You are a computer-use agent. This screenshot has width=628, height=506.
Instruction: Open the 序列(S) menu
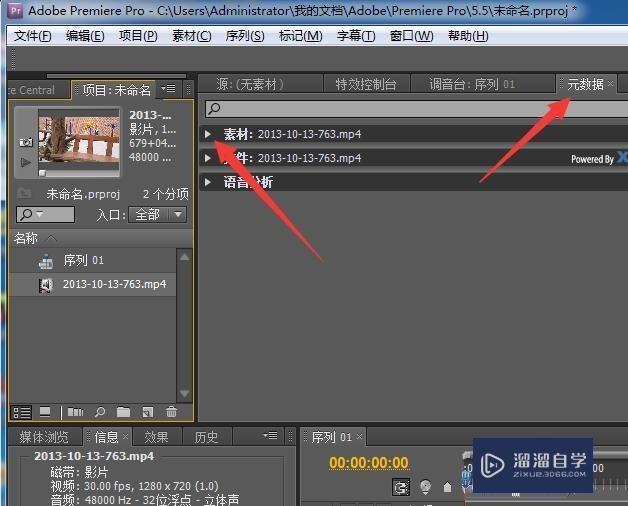pyautogui.click(x=245, y=36)
